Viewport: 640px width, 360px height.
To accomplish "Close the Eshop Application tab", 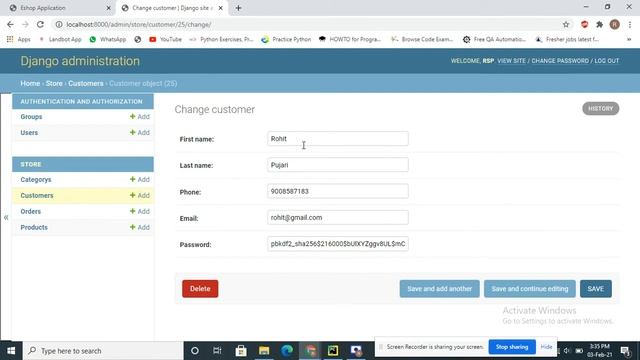I will [x=109, y=8].
